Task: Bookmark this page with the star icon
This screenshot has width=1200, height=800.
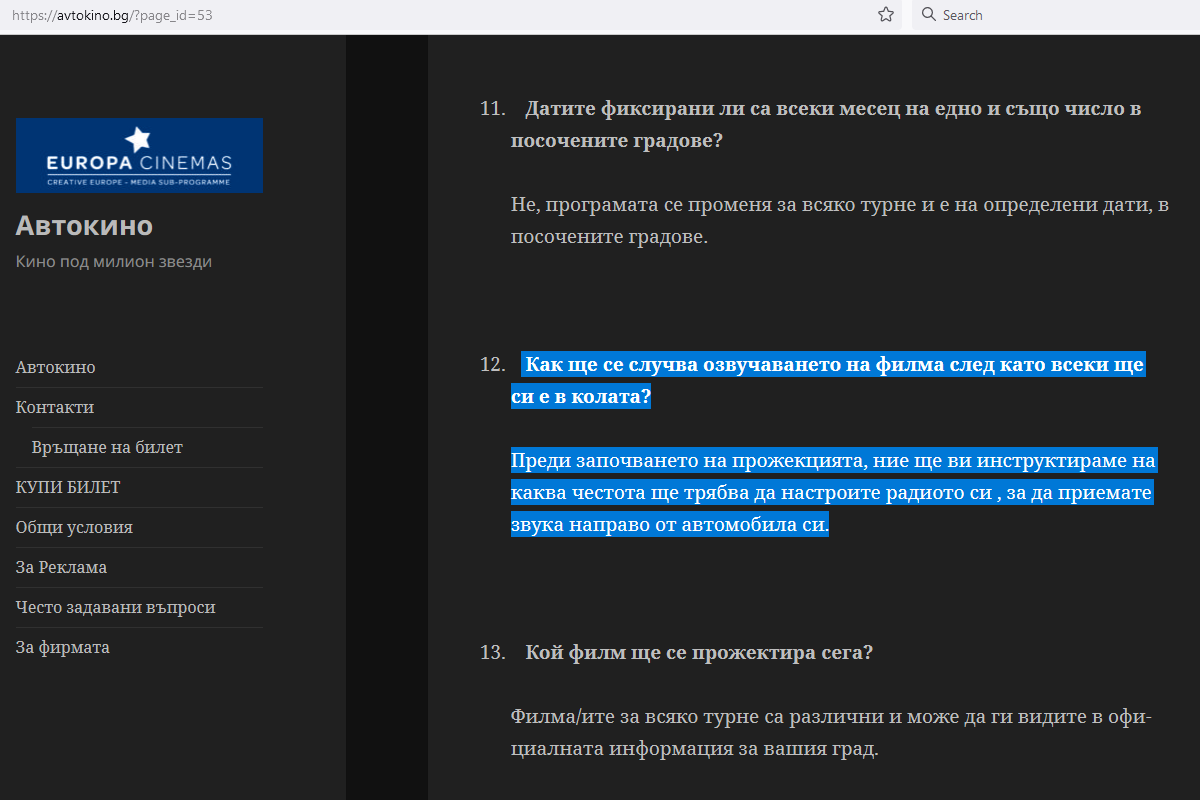Action: (x=885, y=15)
